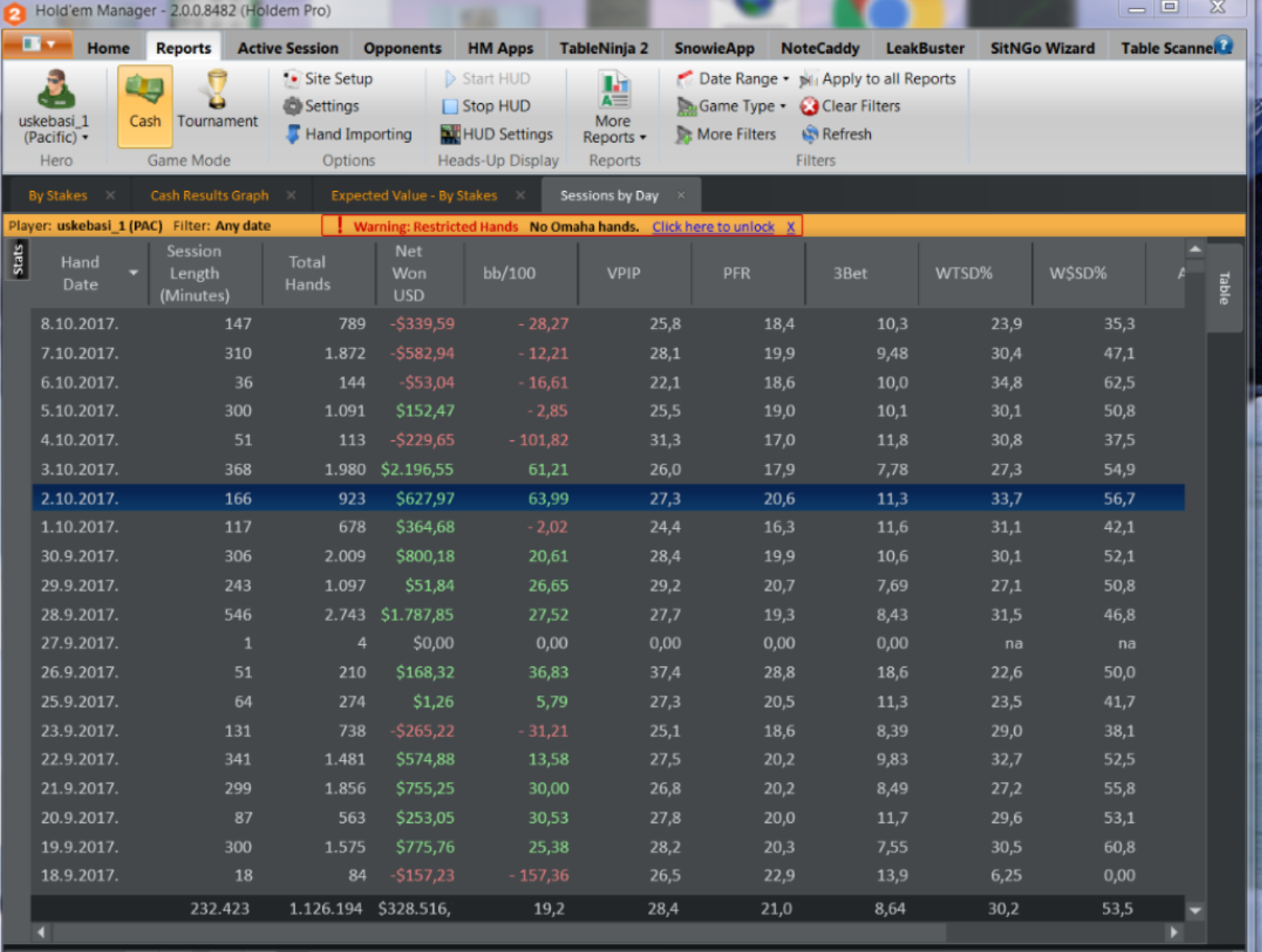Open the SnowieApp tab
The image size is (1262, 952).
click(714, 48)
